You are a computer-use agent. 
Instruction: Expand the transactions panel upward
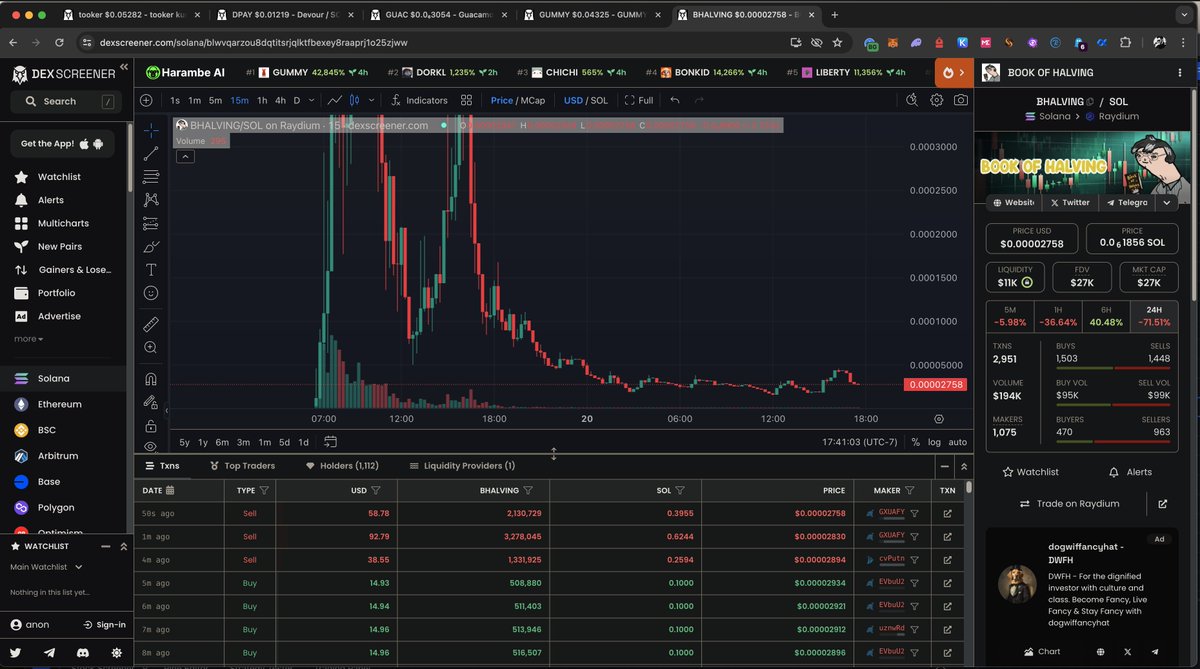pyautogui.click(x=964, y=466)
